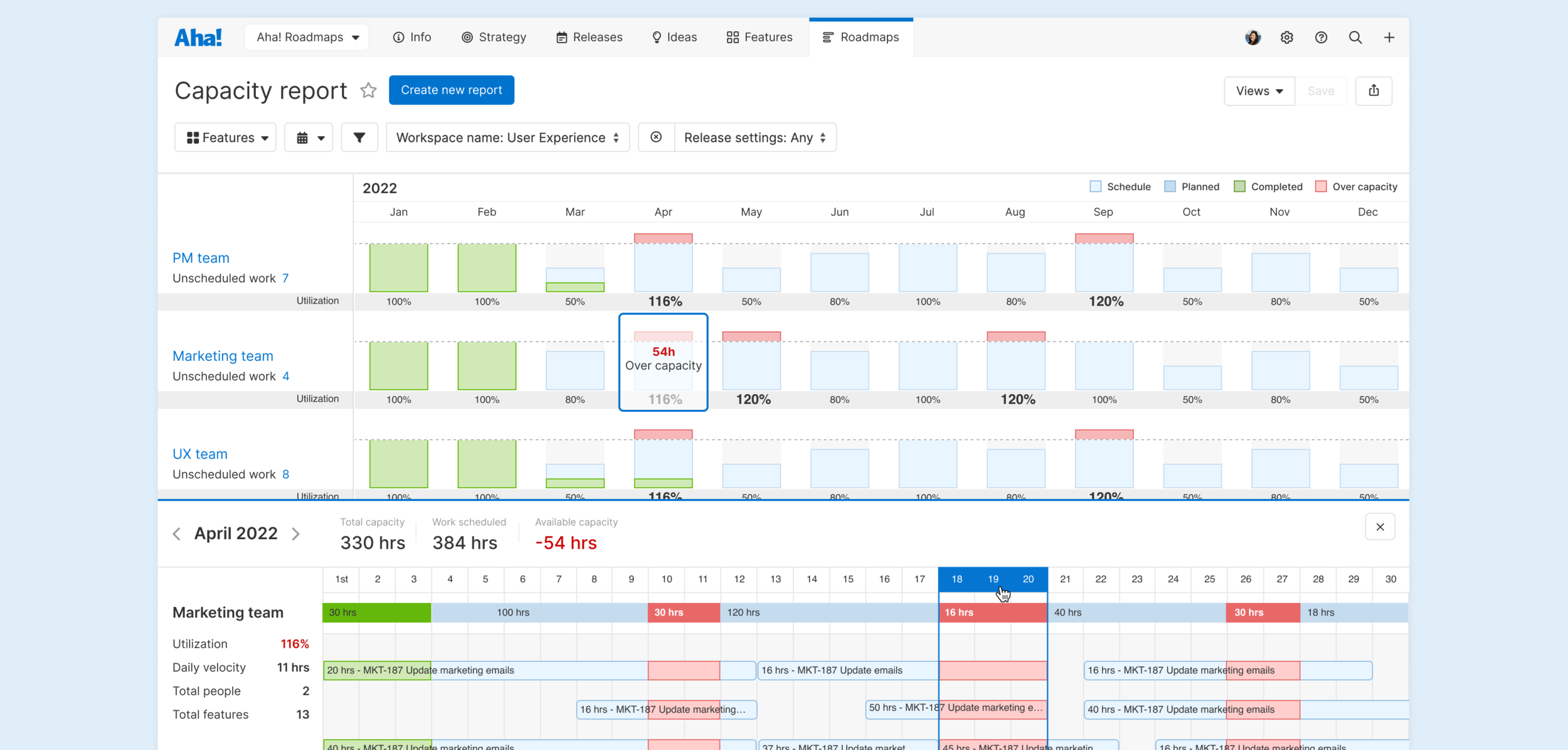
Task: Open PM team unscheduled work count 7
Action: point(285,278)
